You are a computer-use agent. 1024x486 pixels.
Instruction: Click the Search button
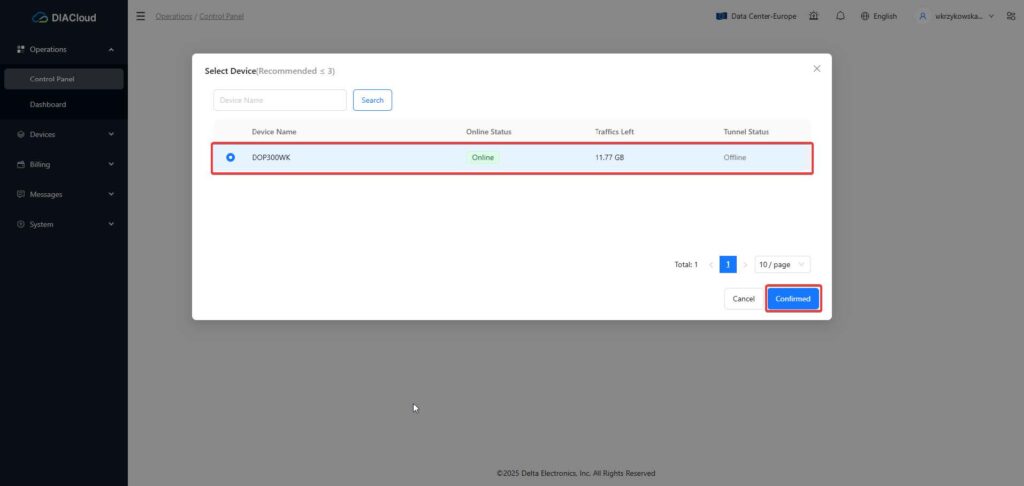372,100
